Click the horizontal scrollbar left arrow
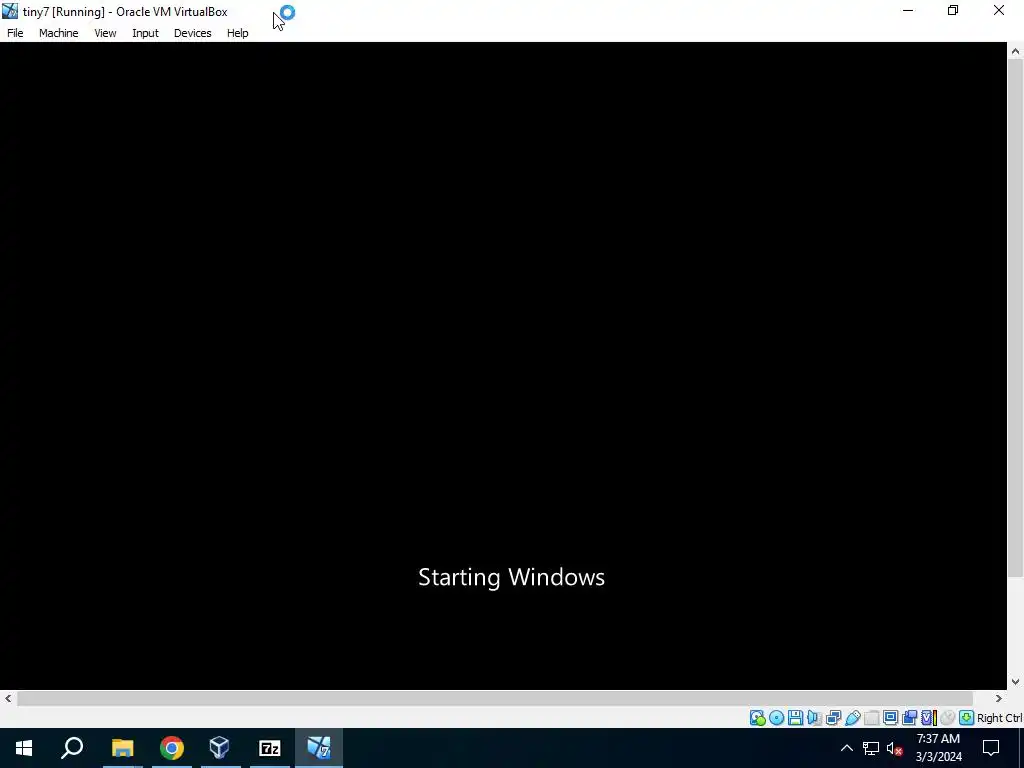This screenshot has height=768, width=1024. point(8,698)
